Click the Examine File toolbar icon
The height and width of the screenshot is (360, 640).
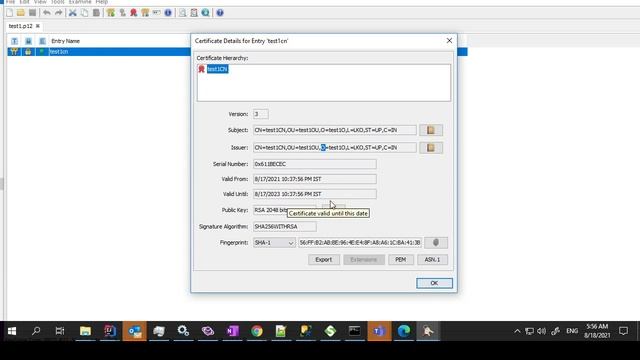(182, 13)
